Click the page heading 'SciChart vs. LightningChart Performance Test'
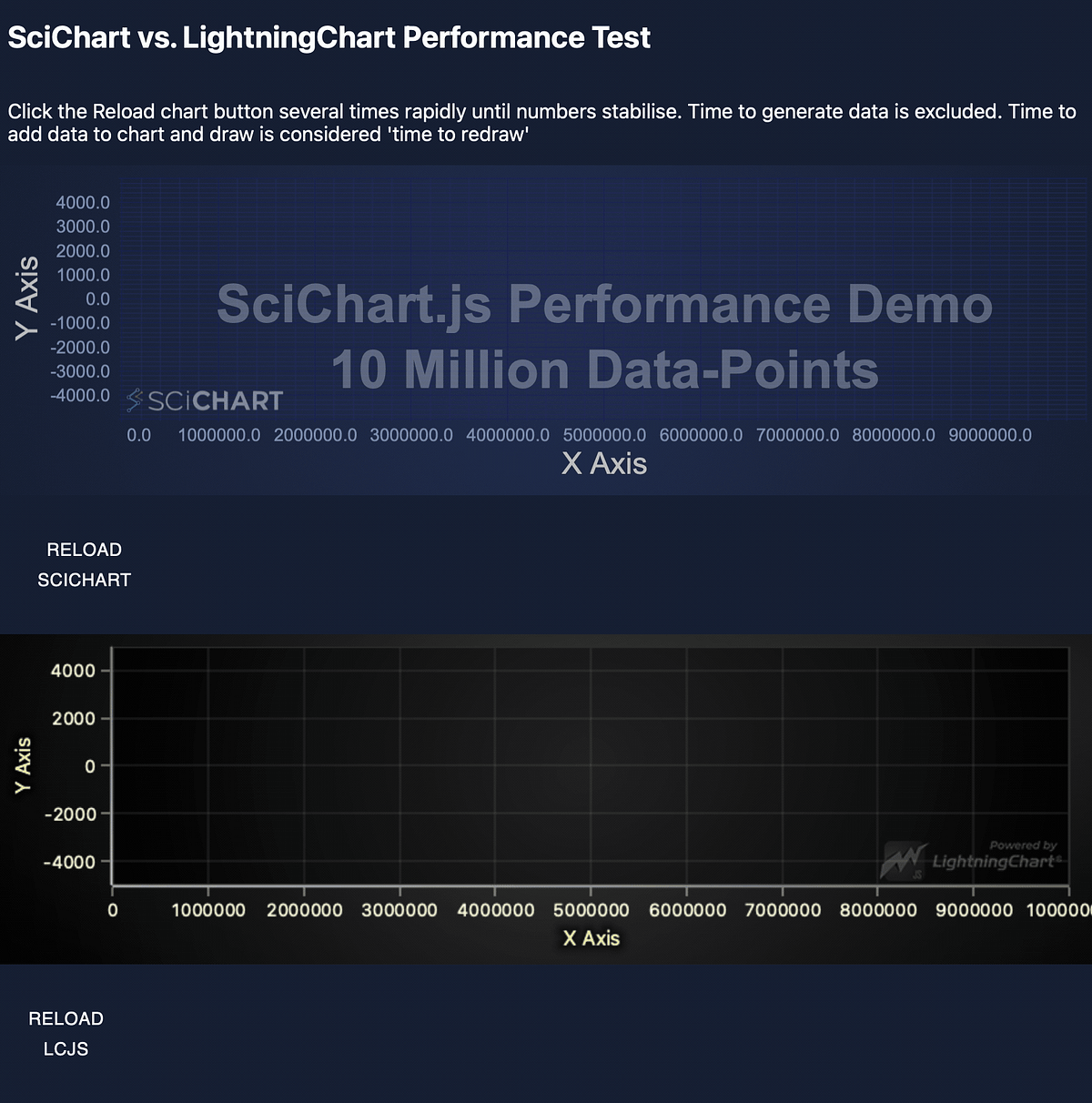This screenshot has height=1103, width=1092. click(x=329, y=37)
